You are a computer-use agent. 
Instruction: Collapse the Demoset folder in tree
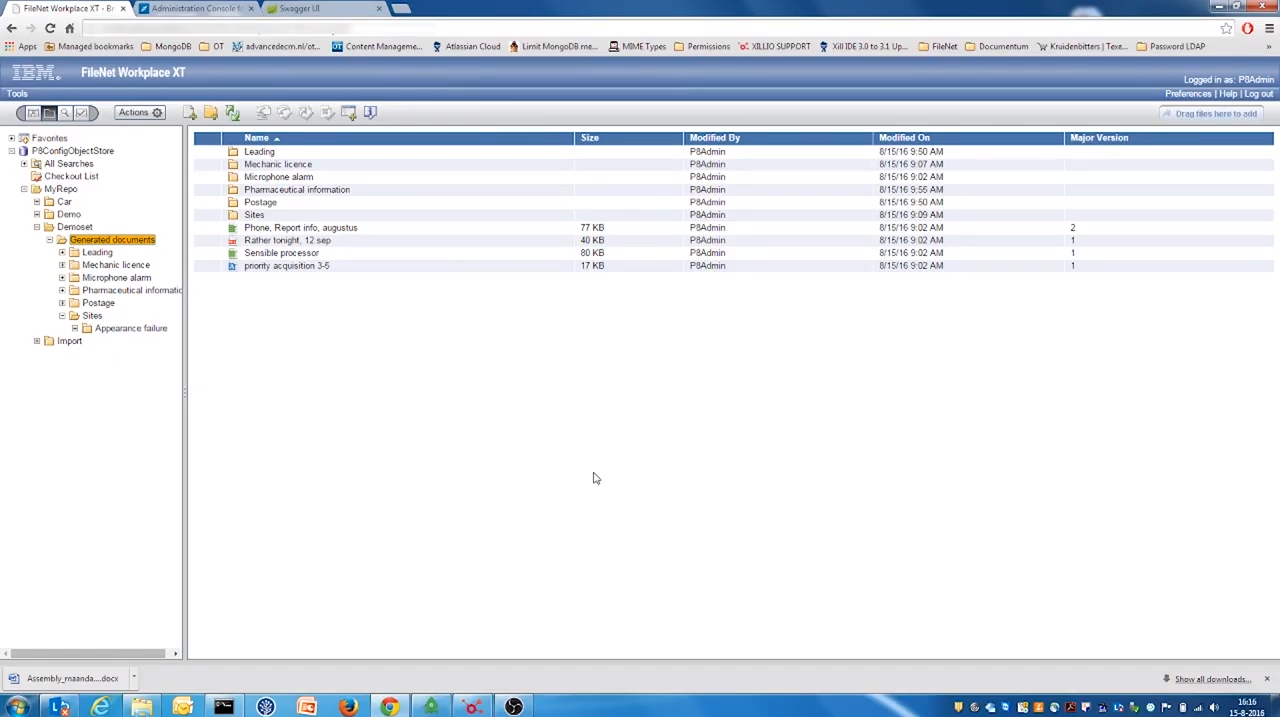(x=36, y=227)
